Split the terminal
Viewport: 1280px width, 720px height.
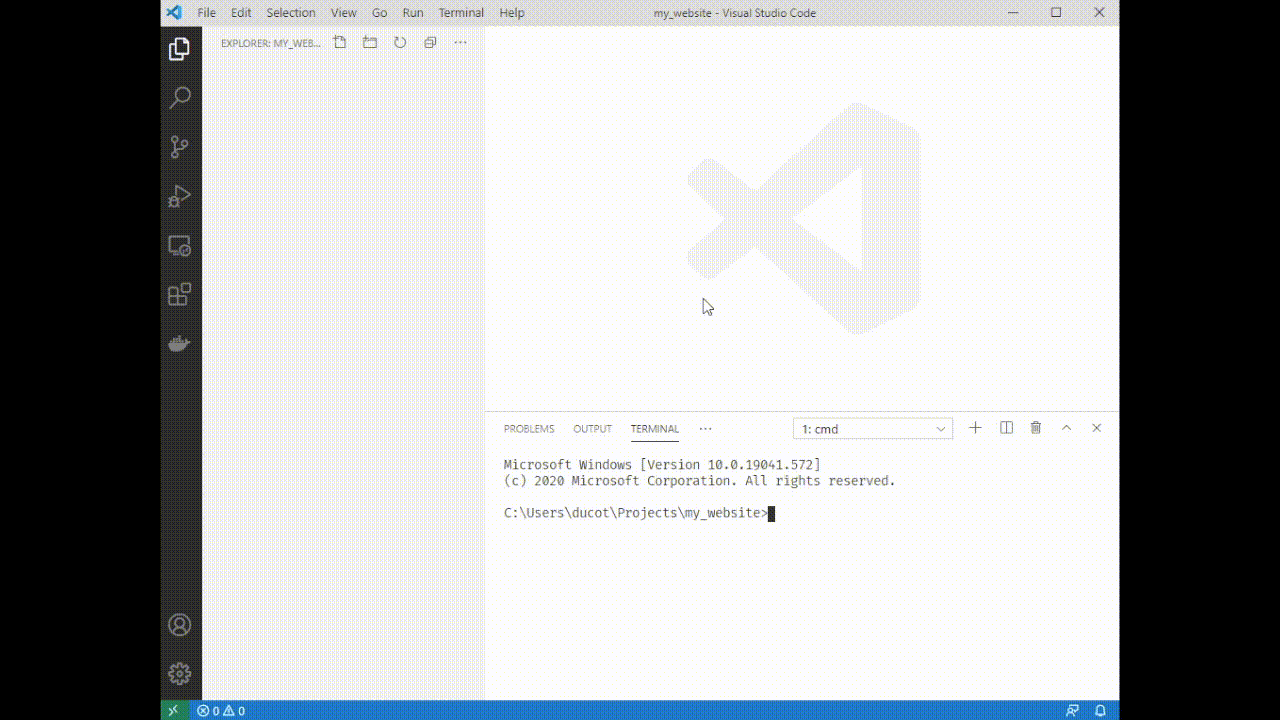(x=1006, y=427)
